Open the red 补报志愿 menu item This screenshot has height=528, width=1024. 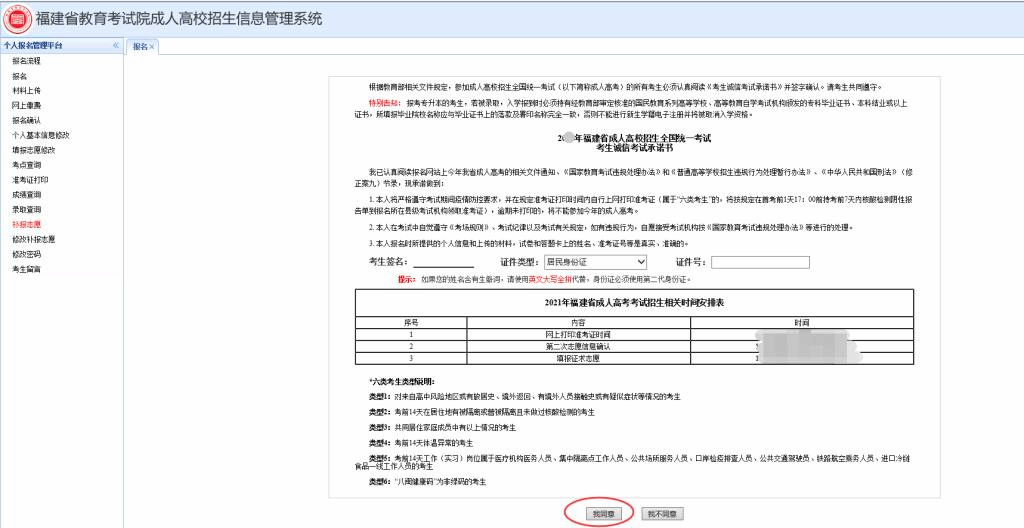26,224
